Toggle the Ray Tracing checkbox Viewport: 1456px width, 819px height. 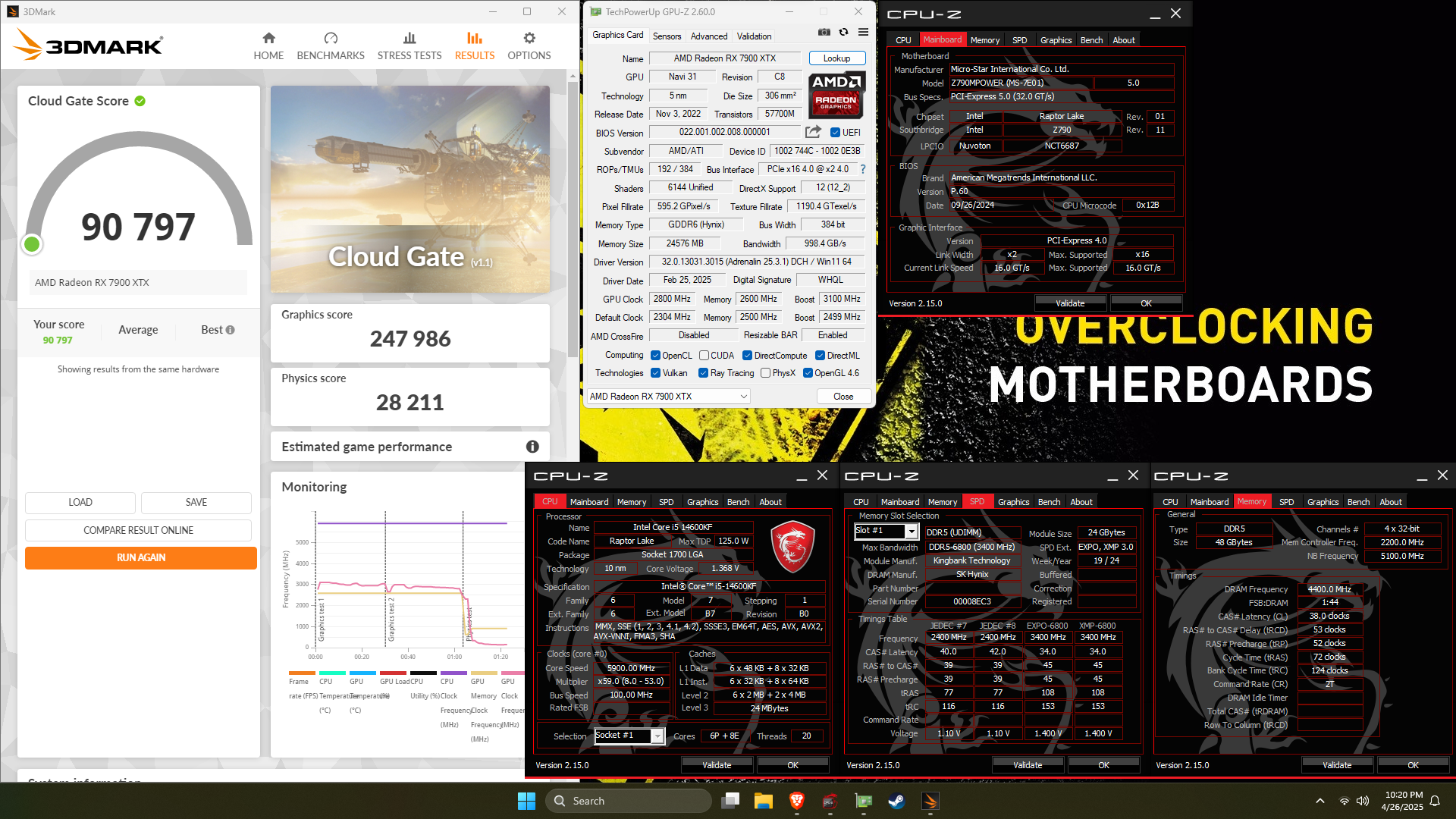(x=703, y=372)
